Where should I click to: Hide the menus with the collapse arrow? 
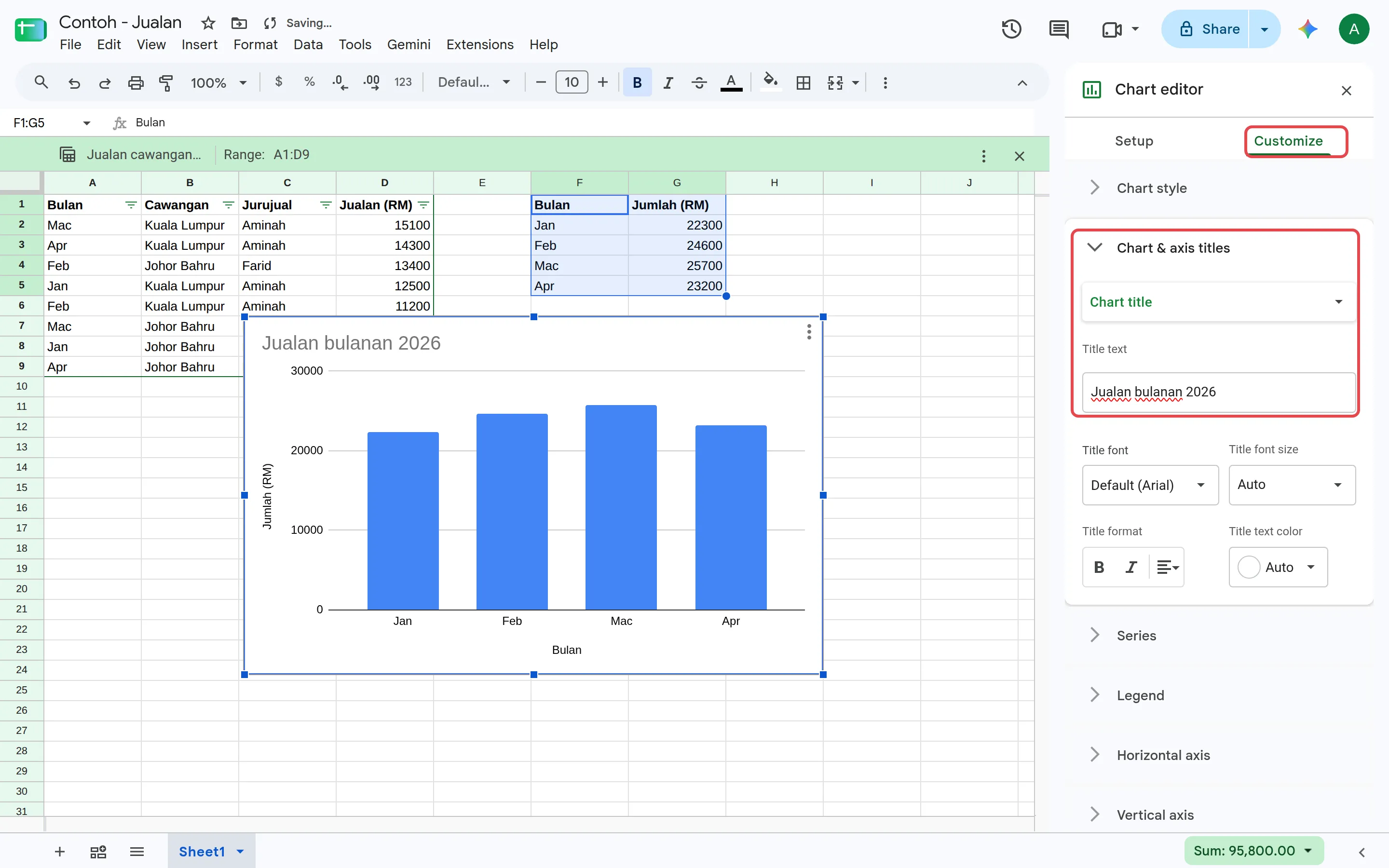coord(1022,83)
